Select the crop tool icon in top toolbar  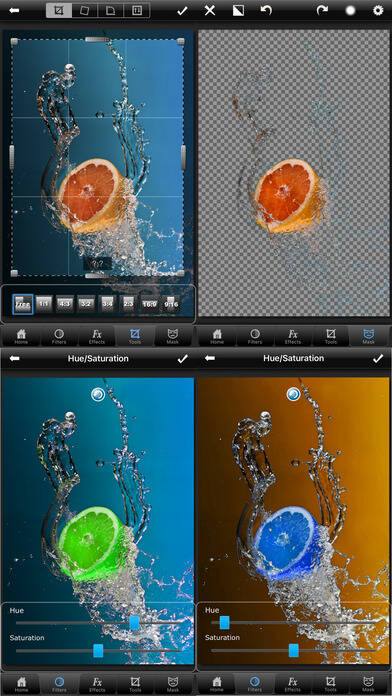[x=59, y=11]
